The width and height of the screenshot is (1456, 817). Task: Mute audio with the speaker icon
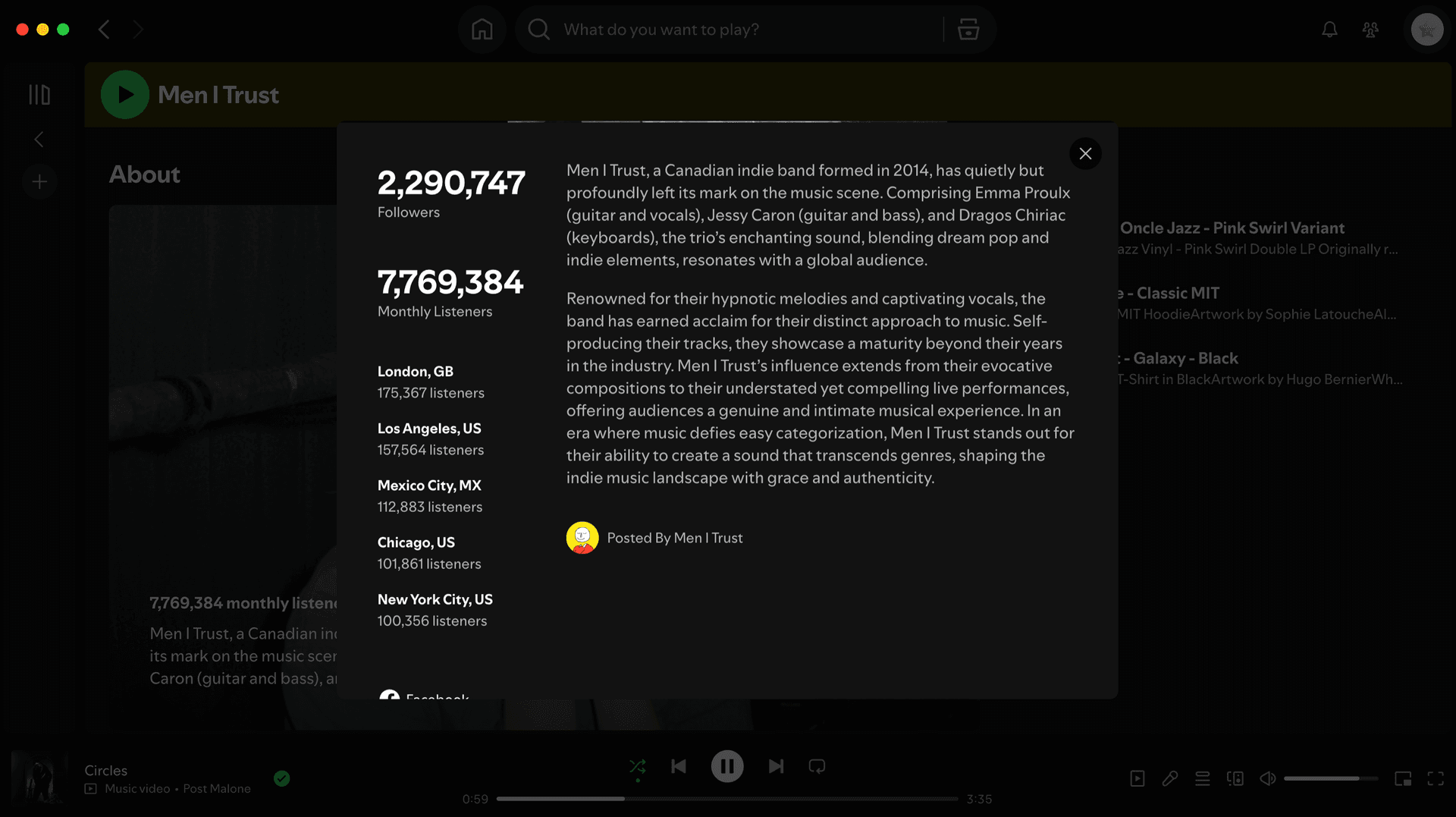(1267, 778)
